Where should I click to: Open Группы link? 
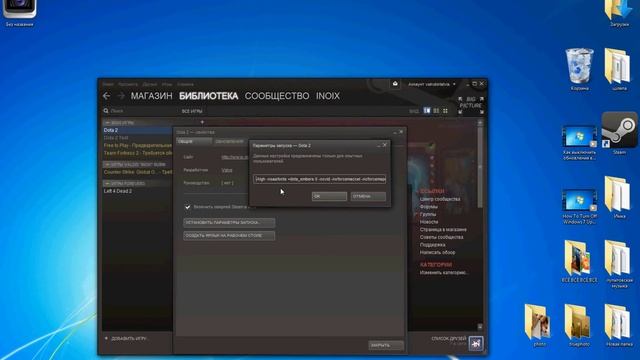(x=428, y=214)
